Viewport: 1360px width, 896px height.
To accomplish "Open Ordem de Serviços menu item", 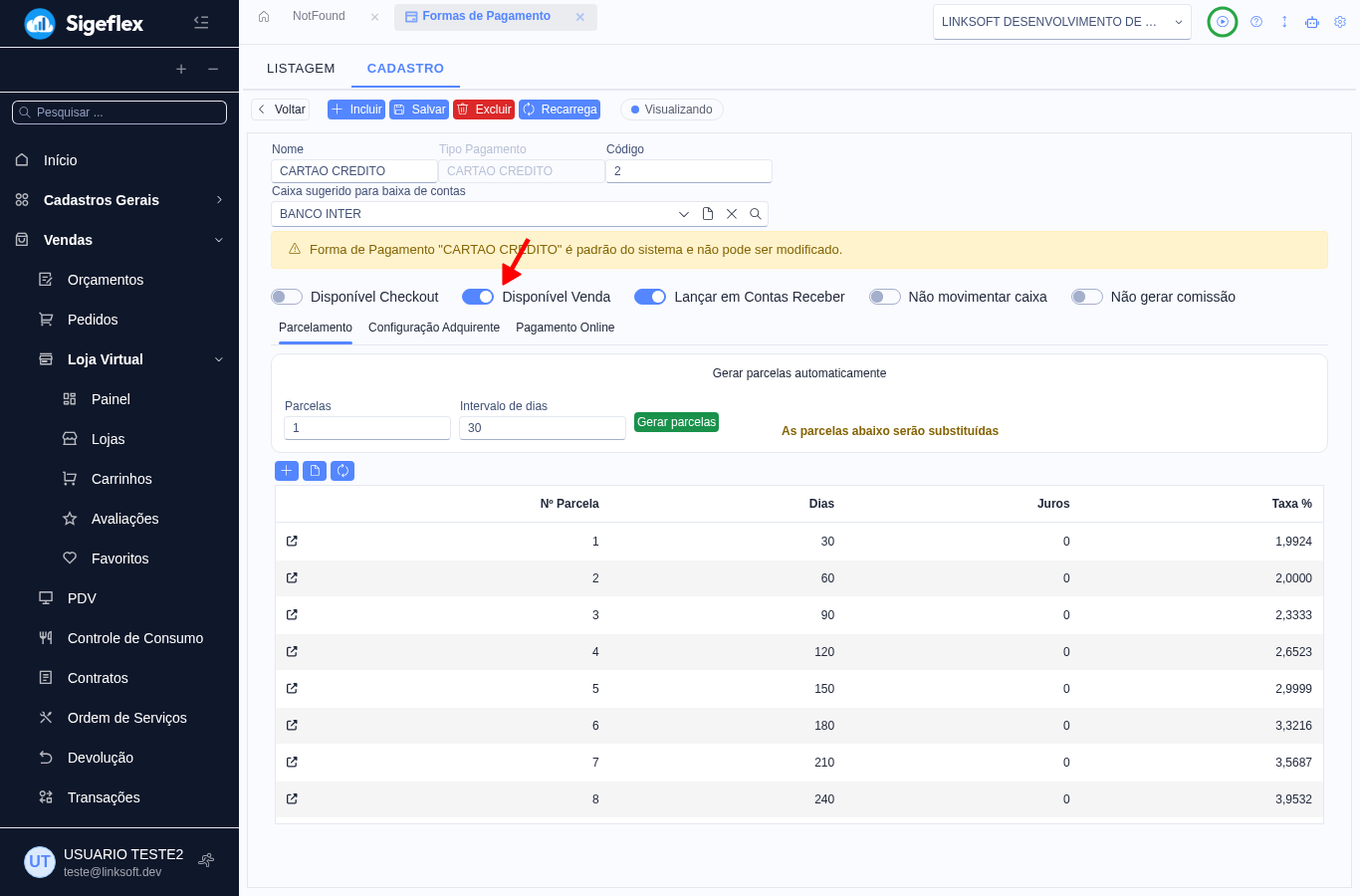I will (x=119, y=718).
